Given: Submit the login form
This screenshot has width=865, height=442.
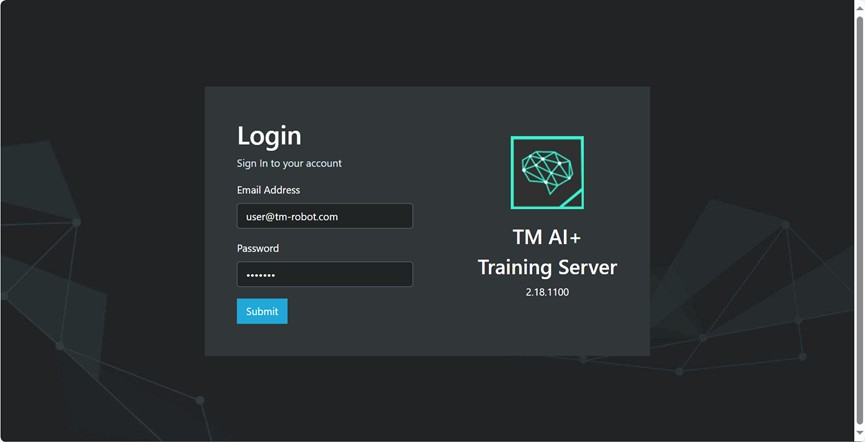Looking at the screenshot, I should click(262, 311).
